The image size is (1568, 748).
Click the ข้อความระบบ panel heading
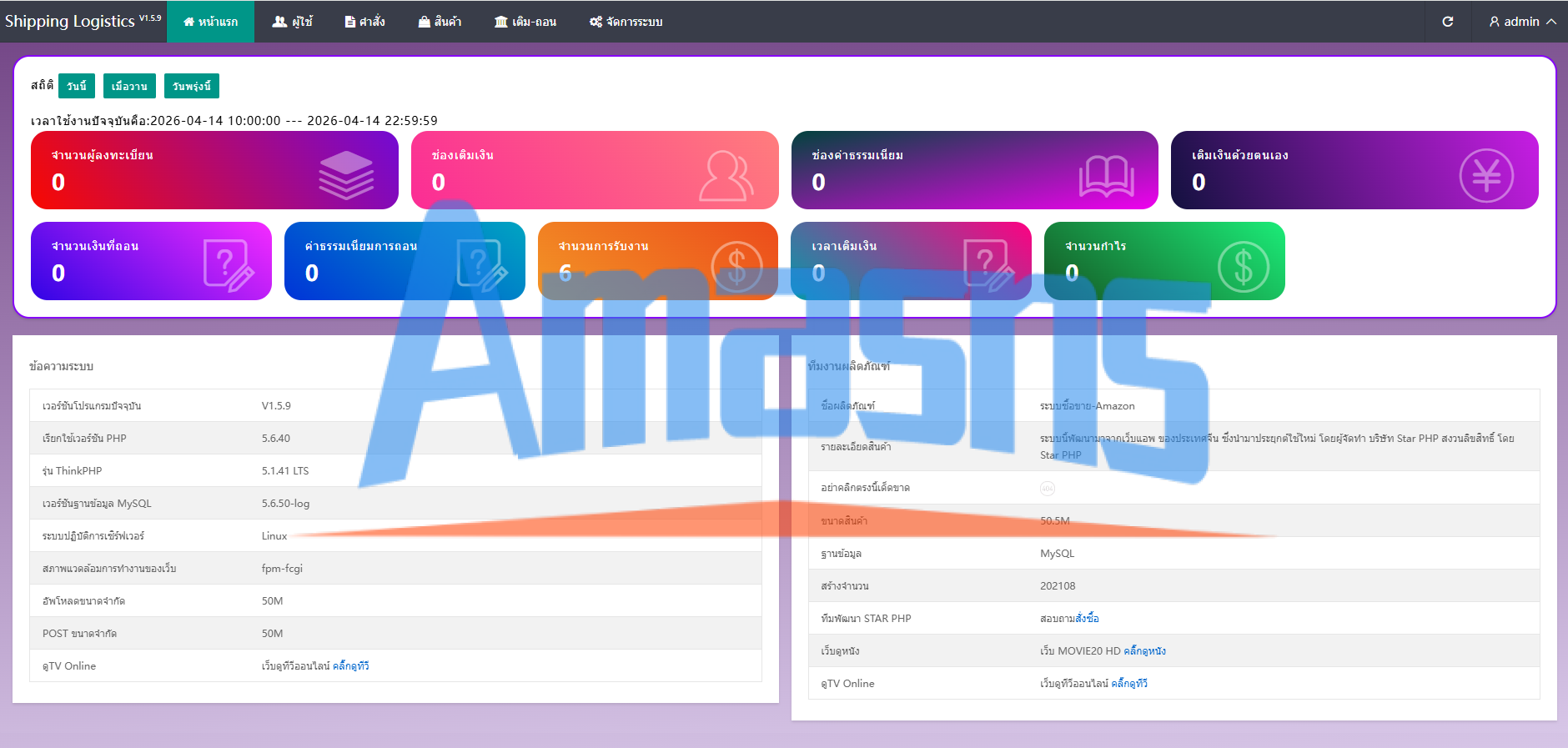click(61, 366)
